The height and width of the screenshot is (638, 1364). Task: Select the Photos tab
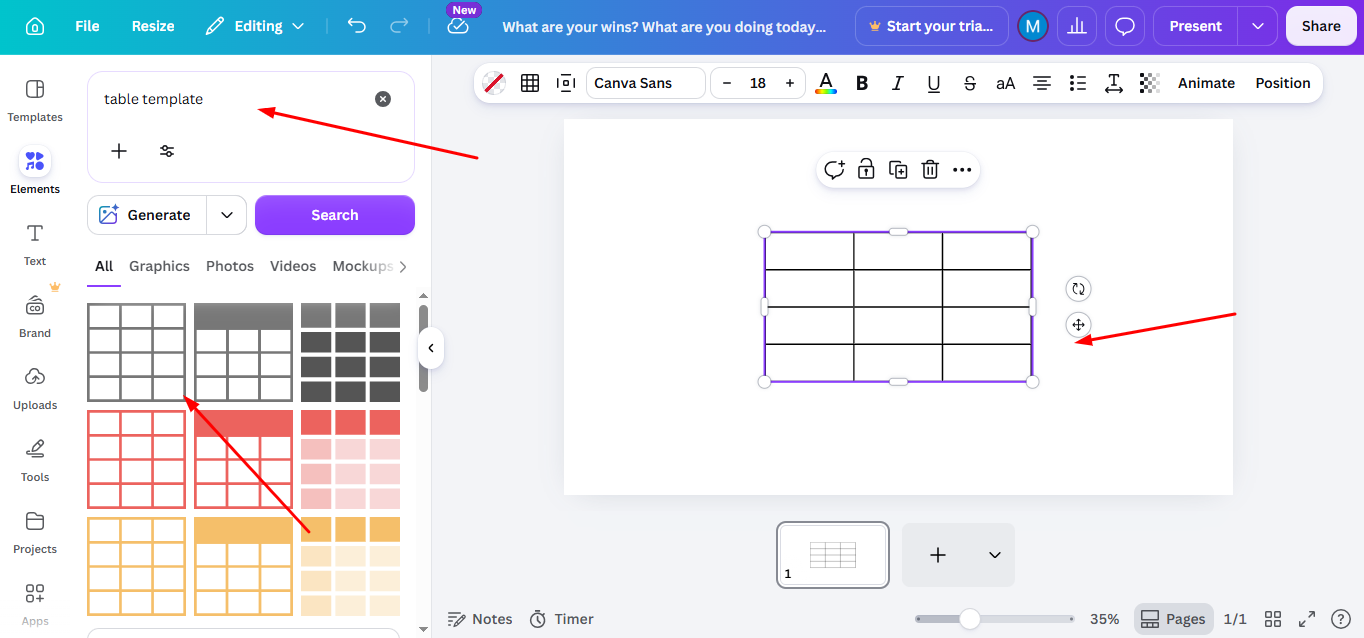click(230, 266)
